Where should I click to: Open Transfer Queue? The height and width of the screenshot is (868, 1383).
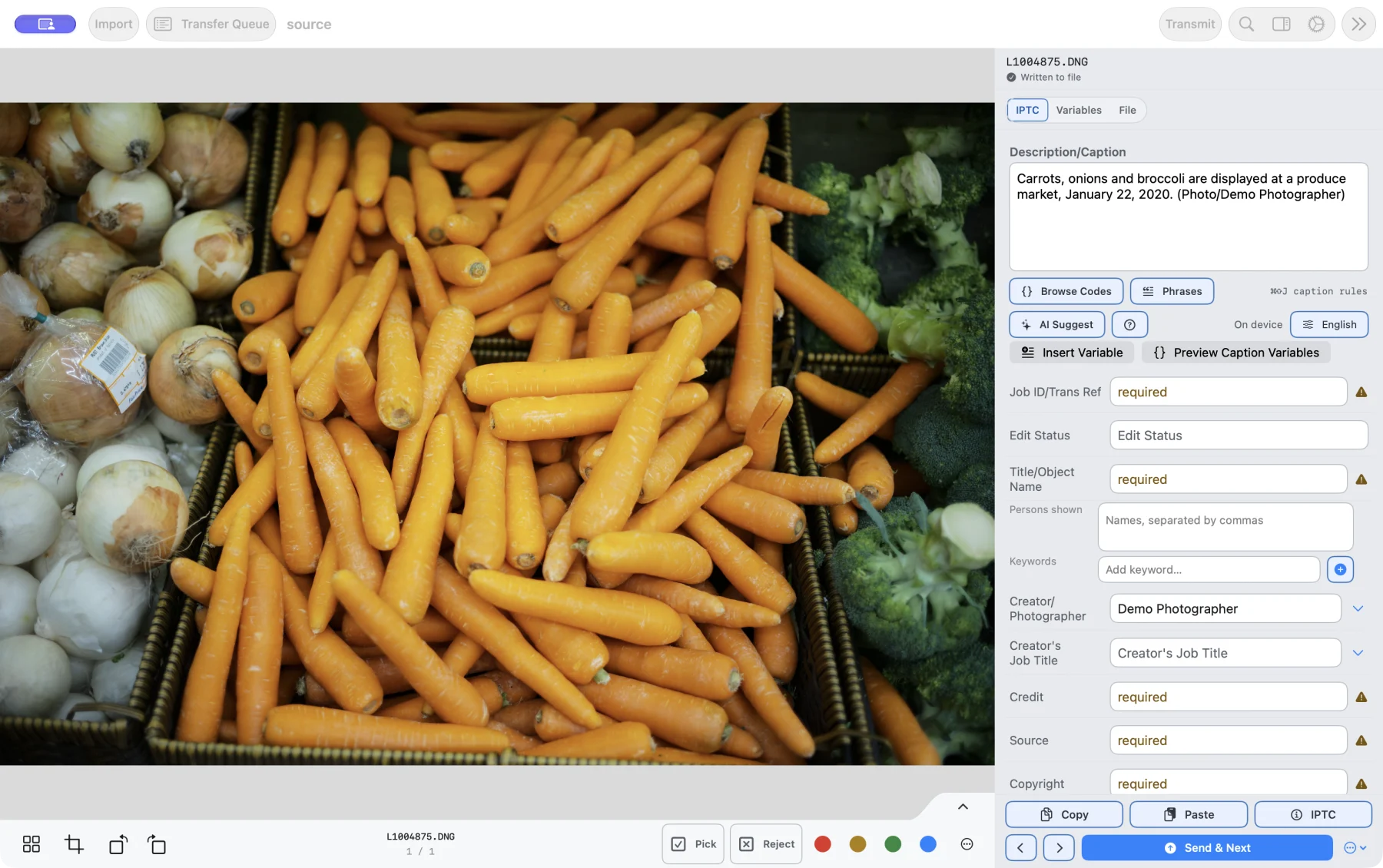tap(211, 24)
